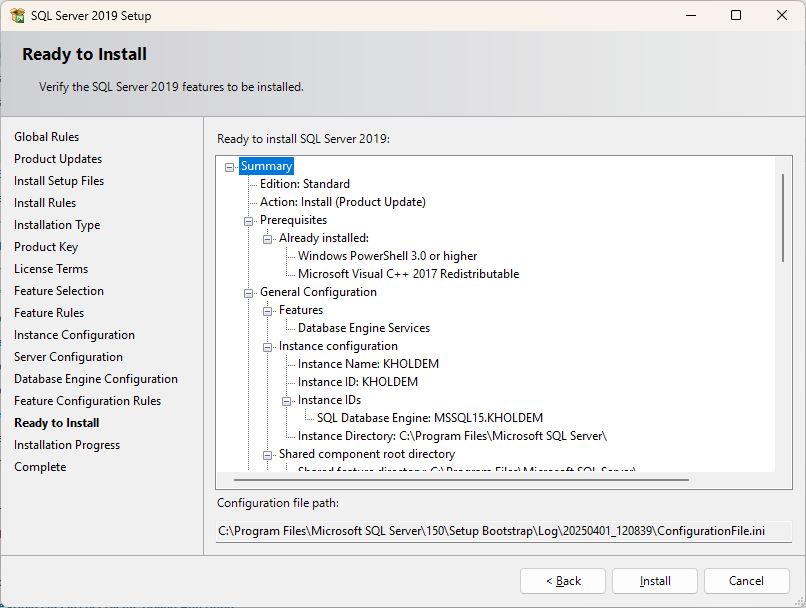Click the Cancel button
The height and width of the screenshot is (608, 806).
click(x=746, y=581)
